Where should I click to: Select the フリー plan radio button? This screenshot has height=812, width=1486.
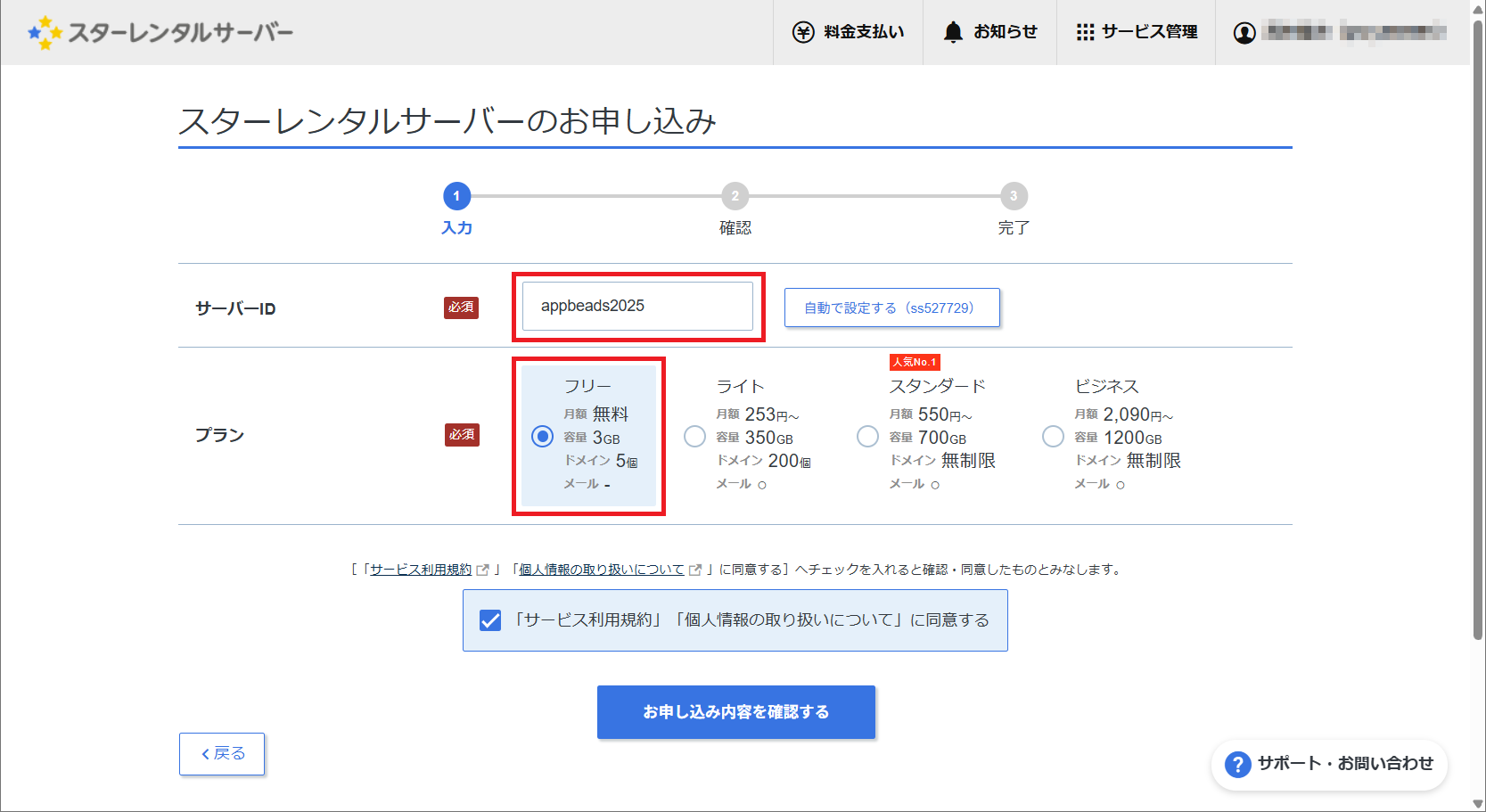542,436
